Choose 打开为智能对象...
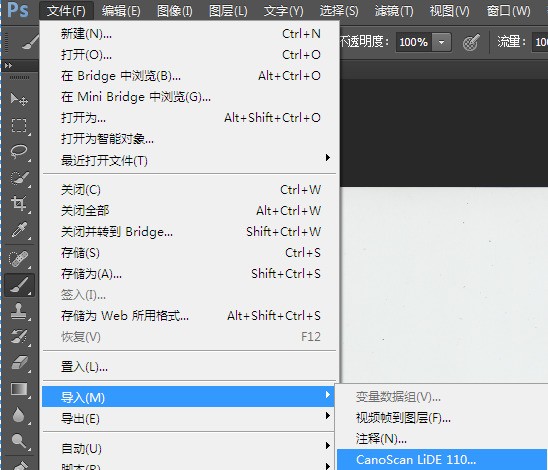 190,139
